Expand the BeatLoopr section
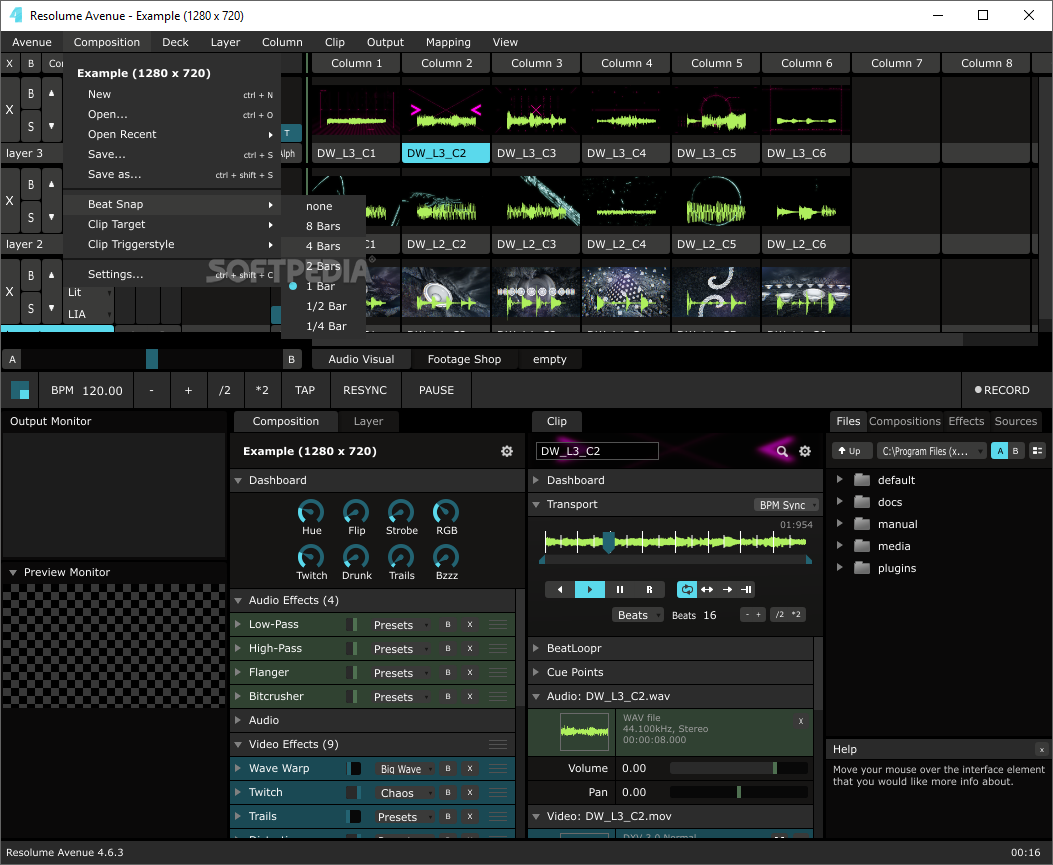 coord(536,648)
